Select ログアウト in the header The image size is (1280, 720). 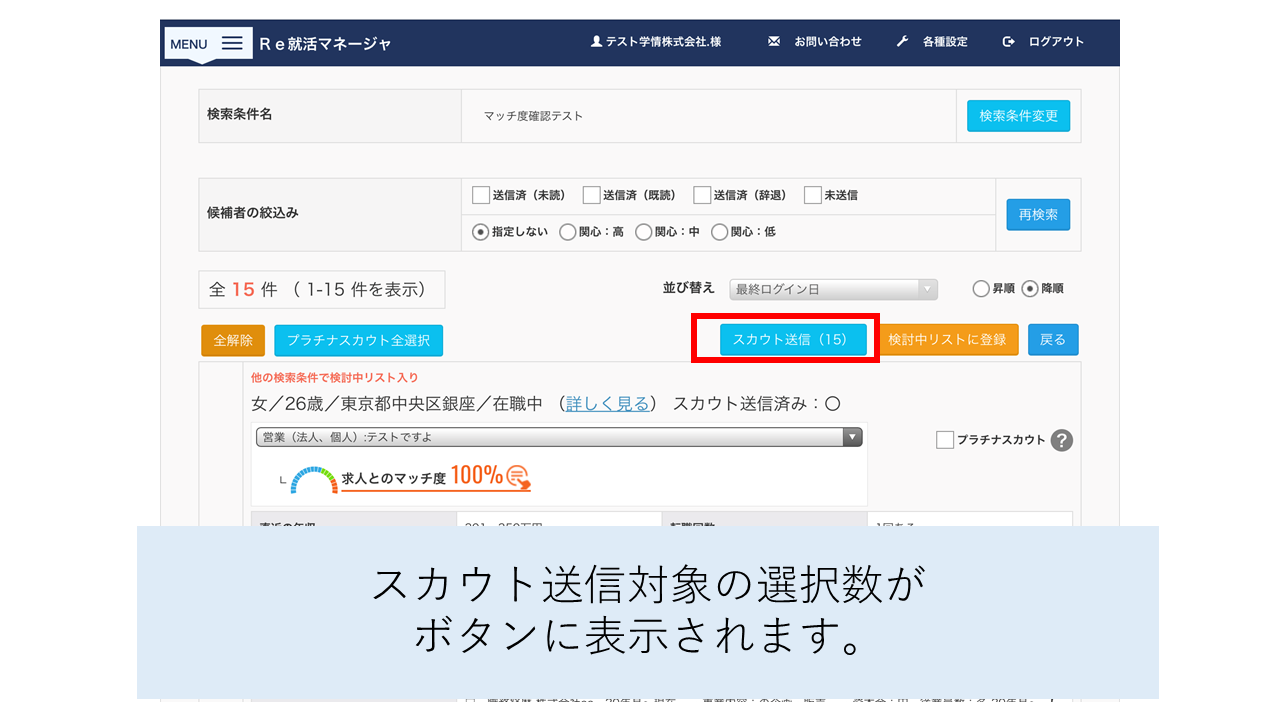tap(1056, 42)
